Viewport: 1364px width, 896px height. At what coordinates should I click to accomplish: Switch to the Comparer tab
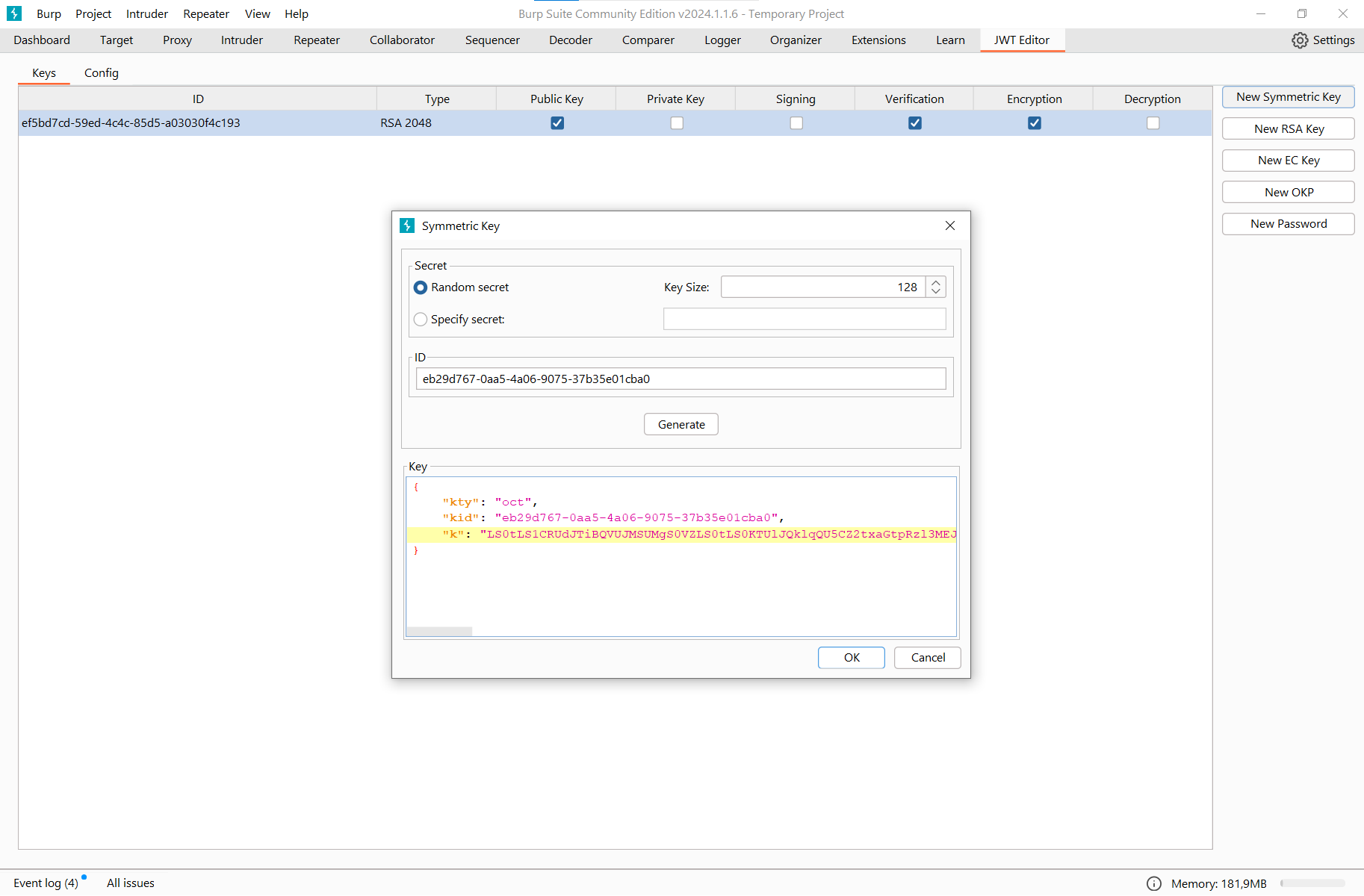pyautogui.click(x=648, y=40)
